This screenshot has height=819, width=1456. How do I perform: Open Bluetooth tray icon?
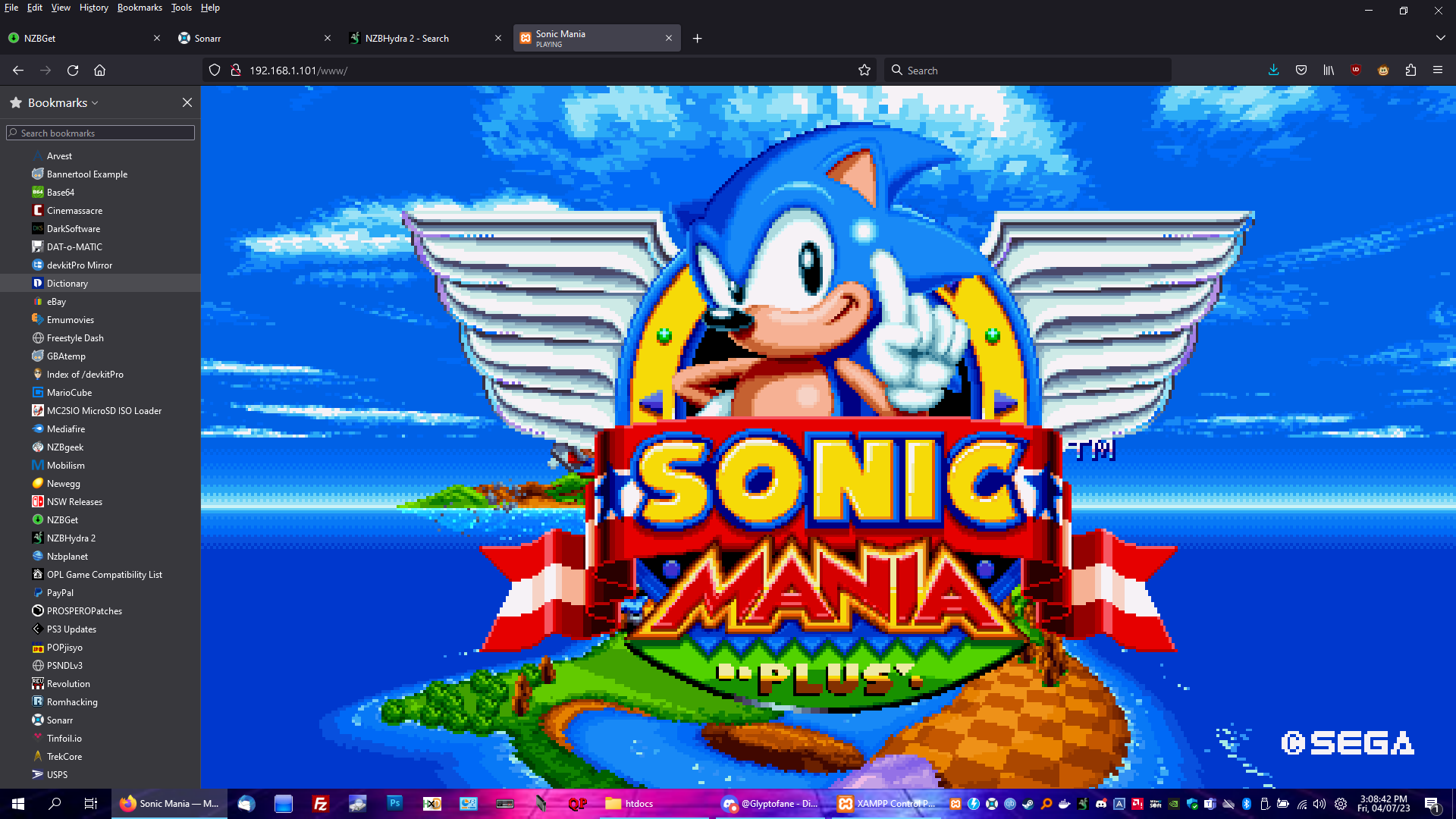[x=1247, y=804]
